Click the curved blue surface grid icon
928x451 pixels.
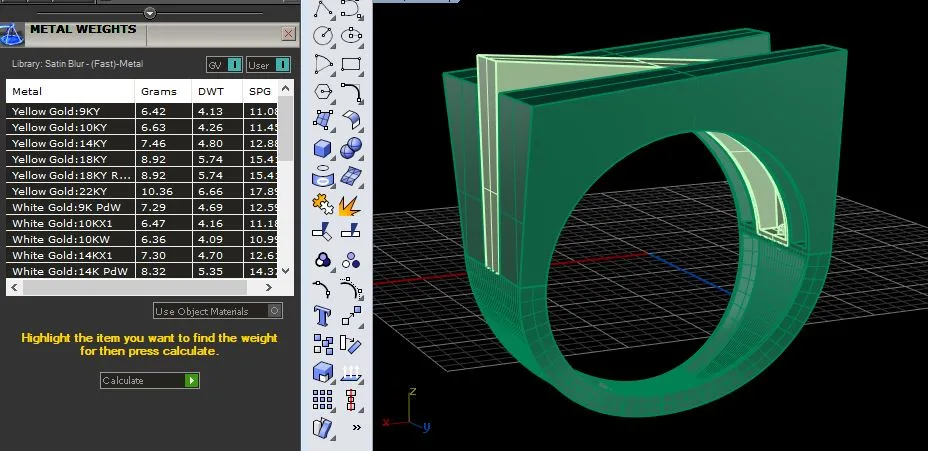pos(351,176)
